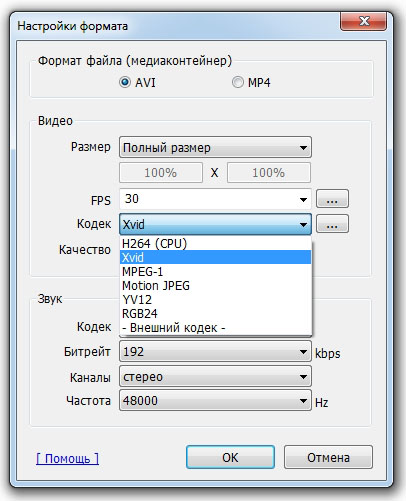The width and height of the screenshot is (406, 501).
Task: Open the Каналы стерео dropdown
Action: (215, 377)
